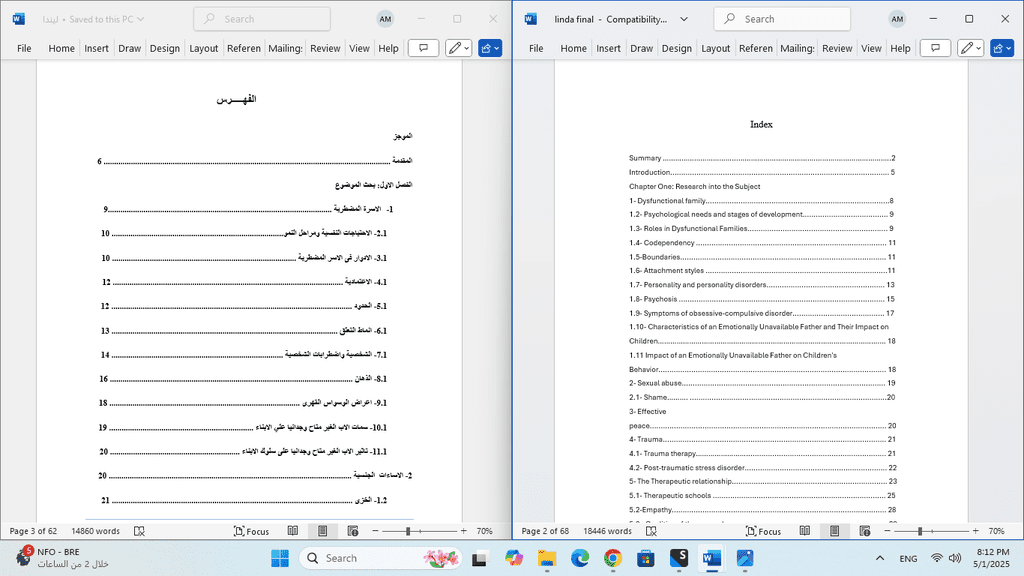1024x576 pixels.
Task: Click 14860 words count in left window
Action: click(x=95, y=531)
